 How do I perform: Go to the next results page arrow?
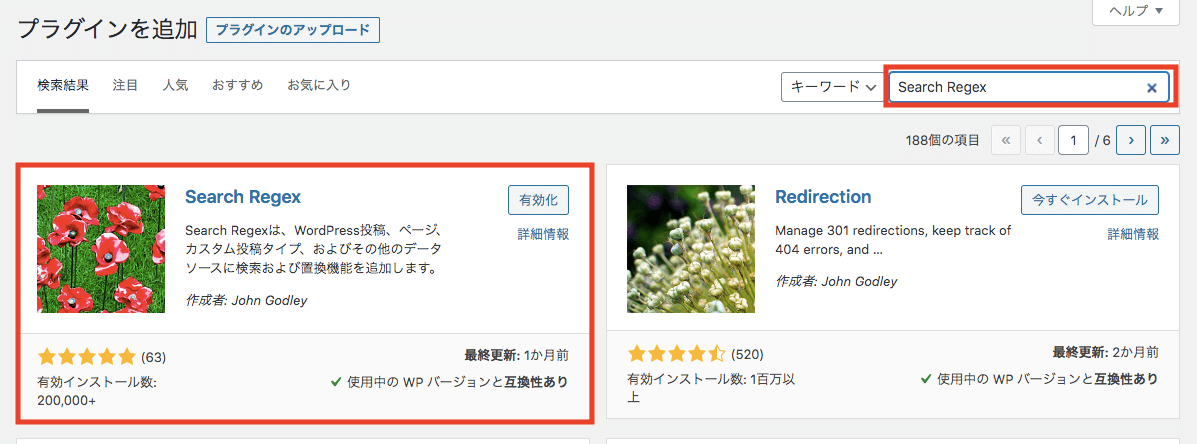coord(1130,141)
